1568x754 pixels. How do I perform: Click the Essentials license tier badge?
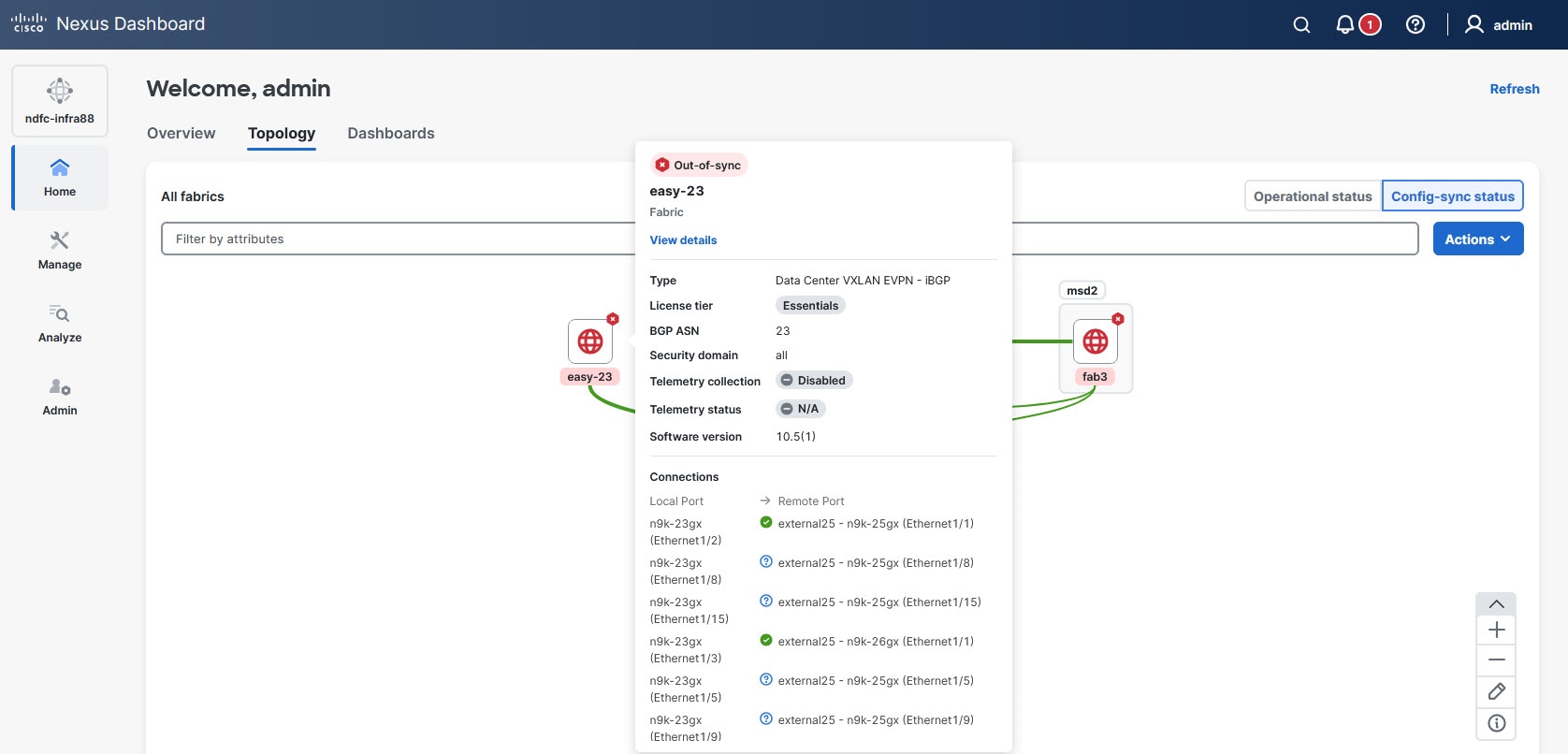click(x=810, y=306)
